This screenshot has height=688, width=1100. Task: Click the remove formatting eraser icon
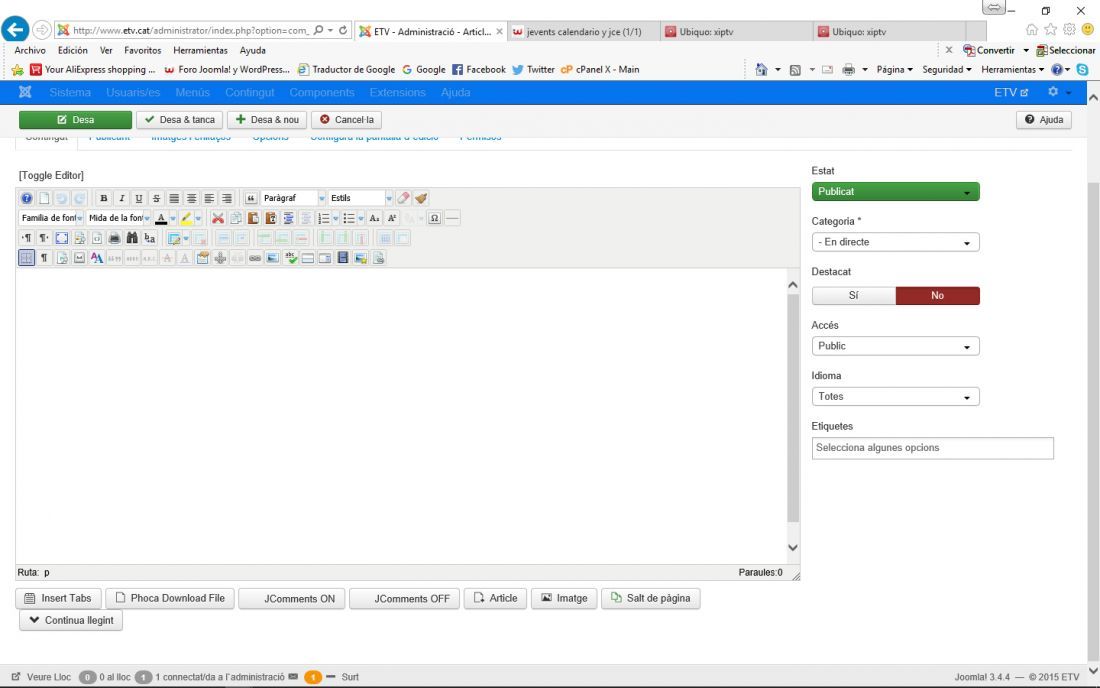(x=403, y=198)
